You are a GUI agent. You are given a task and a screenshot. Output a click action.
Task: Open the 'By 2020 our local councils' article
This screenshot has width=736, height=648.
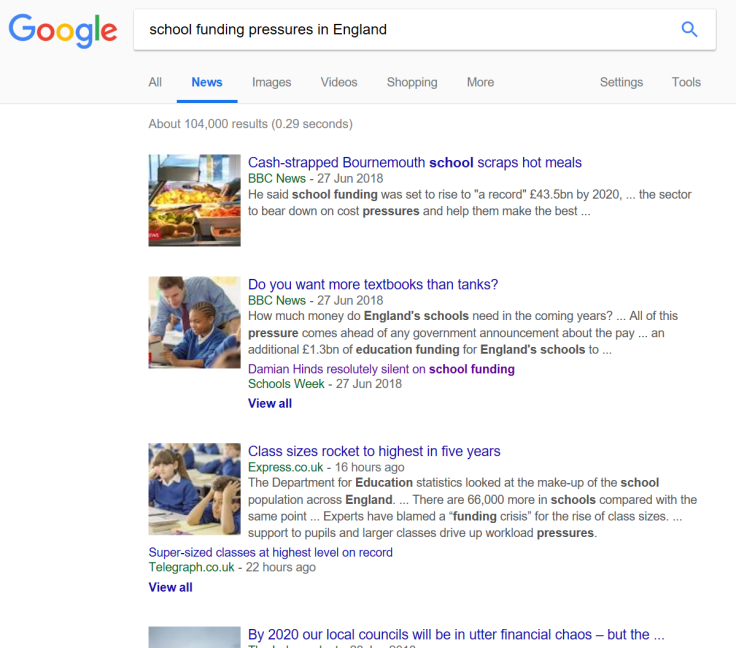(456, 634)
